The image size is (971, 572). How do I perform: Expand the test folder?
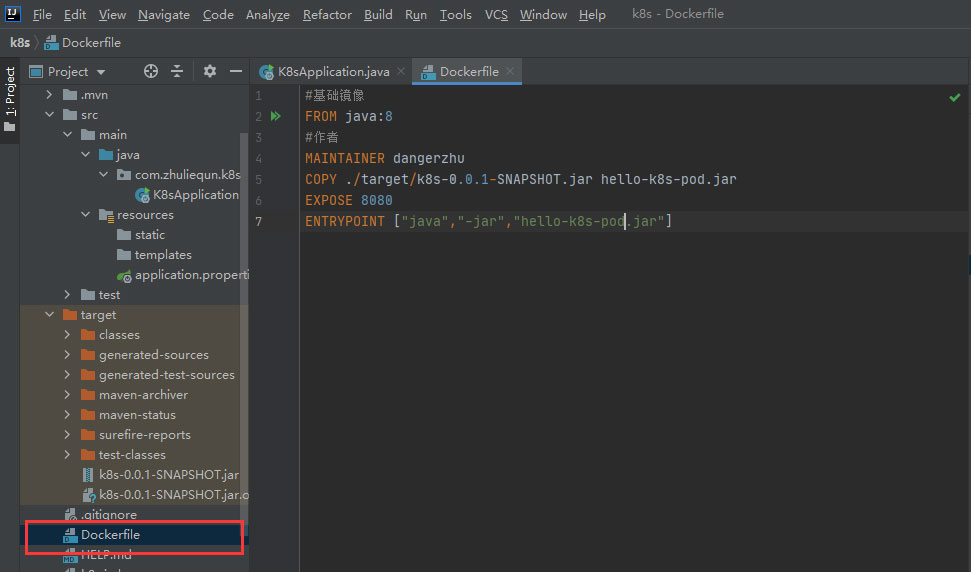pos(67,295)
